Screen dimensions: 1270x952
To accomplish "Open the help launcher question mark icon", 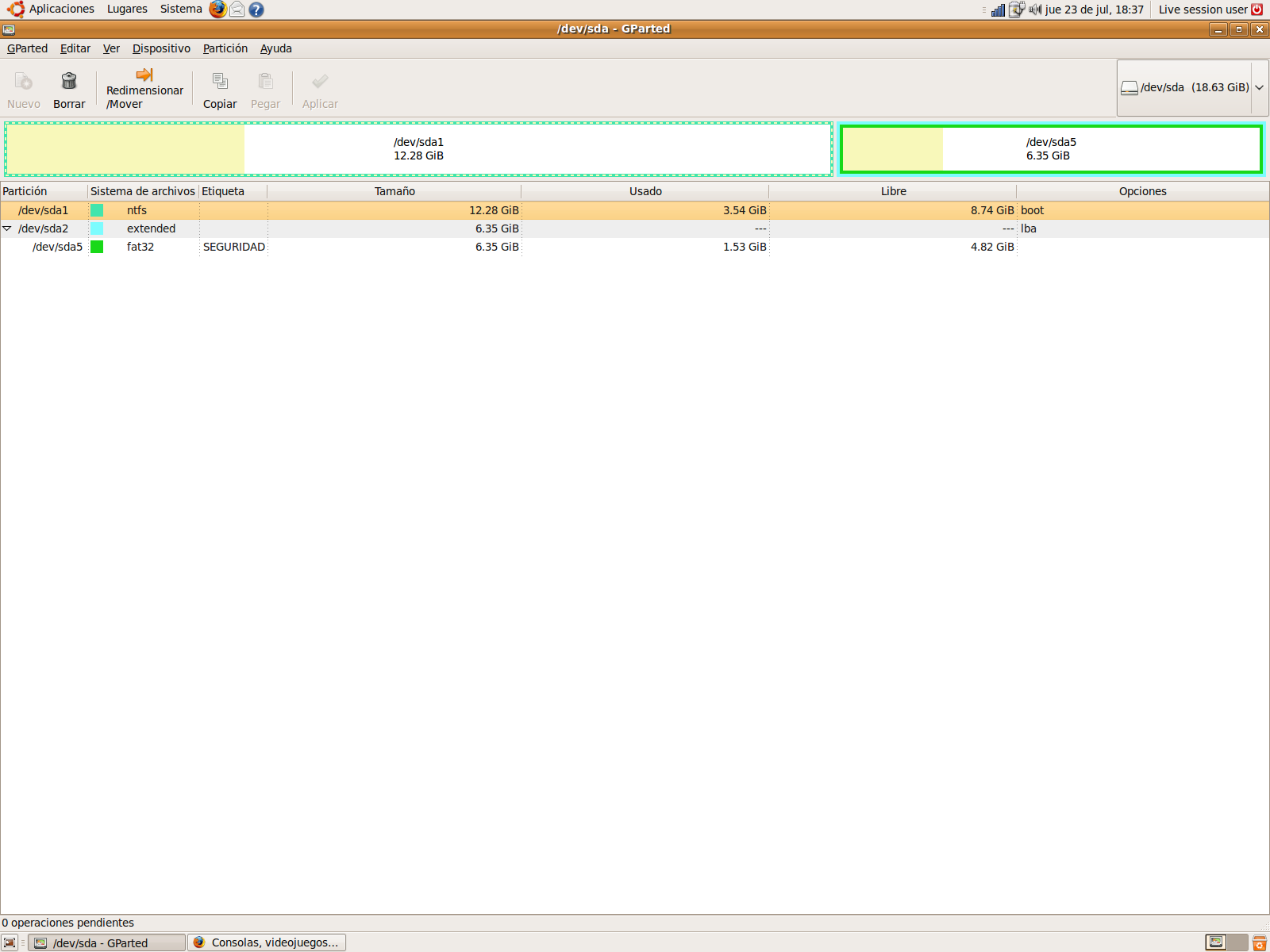I will [x=256, y=10].
